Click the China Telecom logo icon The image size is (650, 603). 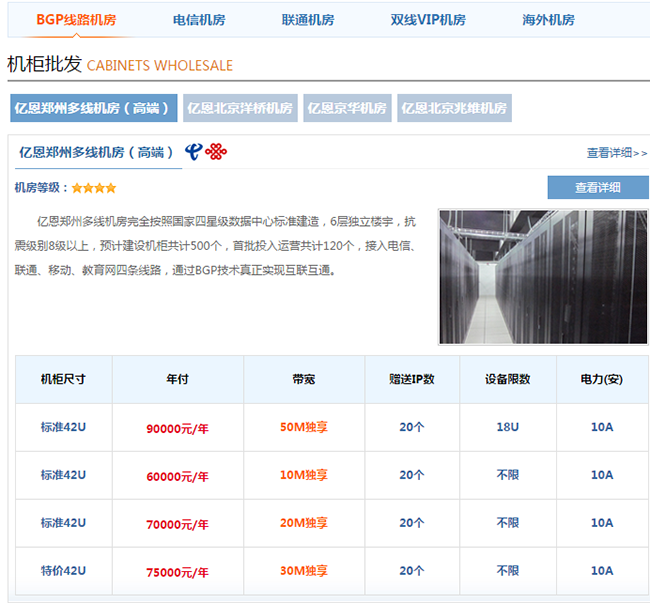[x=194, y=152]
